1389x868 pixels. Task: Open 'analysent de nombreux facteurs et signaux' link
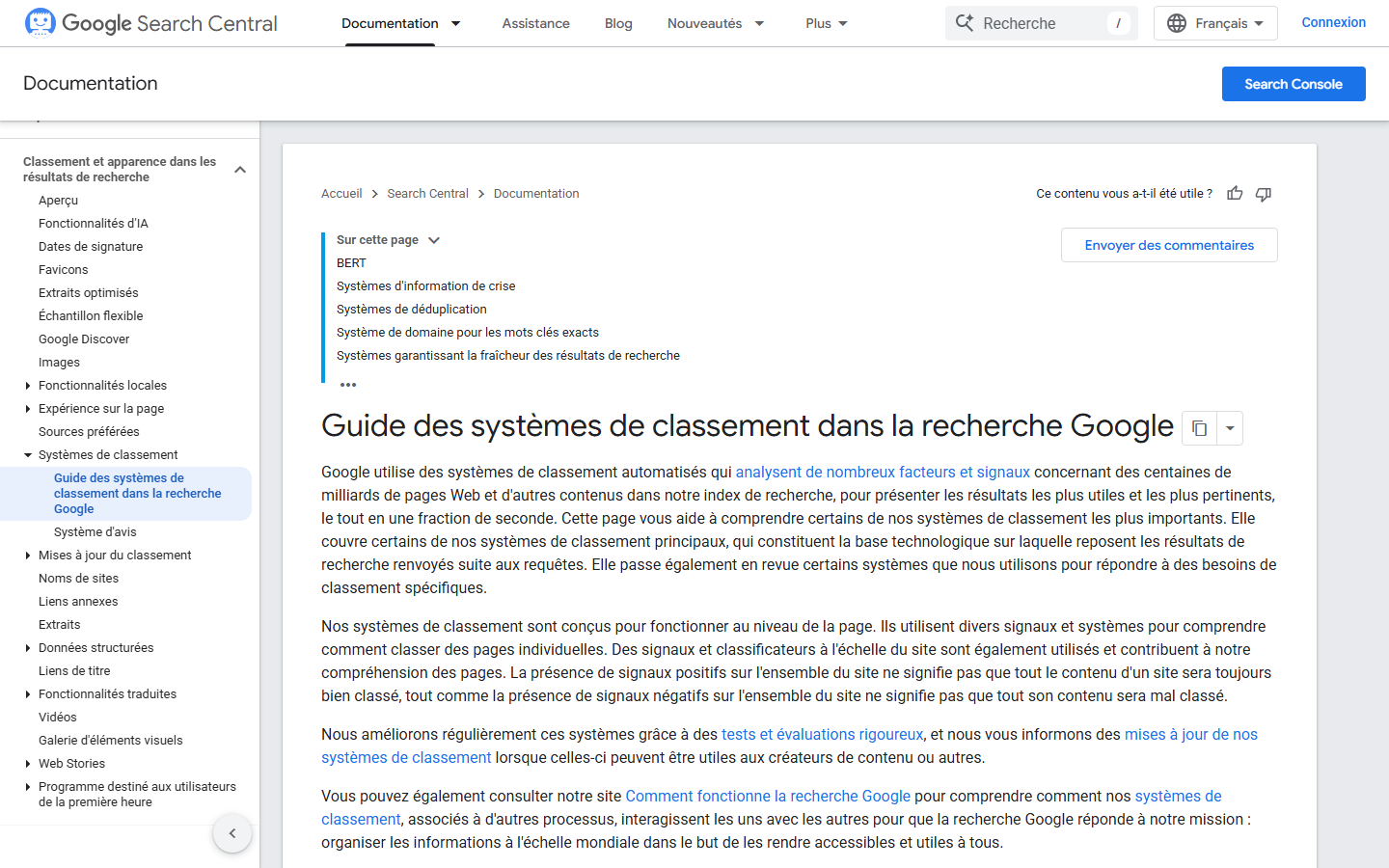tap(883, 473)
